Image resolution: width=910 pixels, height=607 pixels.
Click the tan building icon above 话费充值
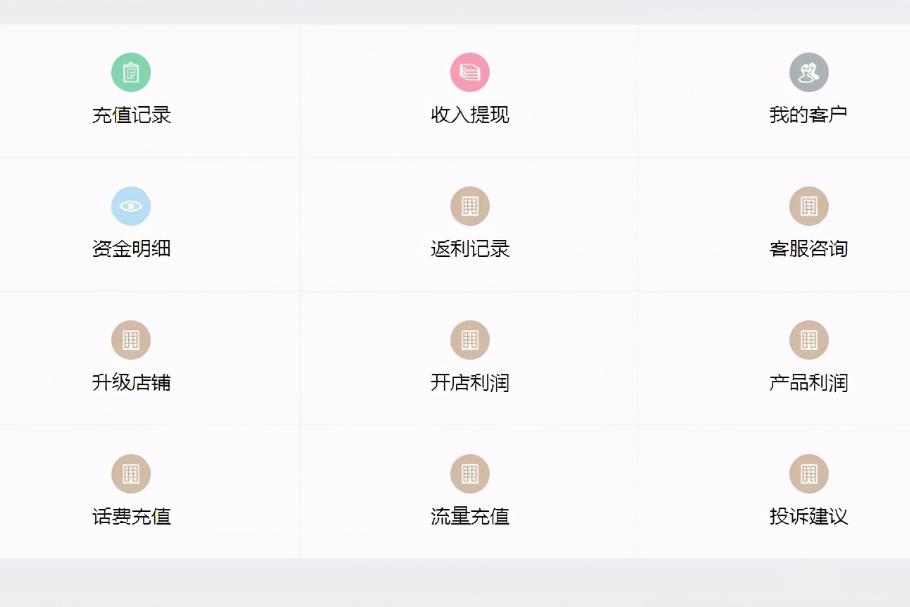[x=131, y=474]
